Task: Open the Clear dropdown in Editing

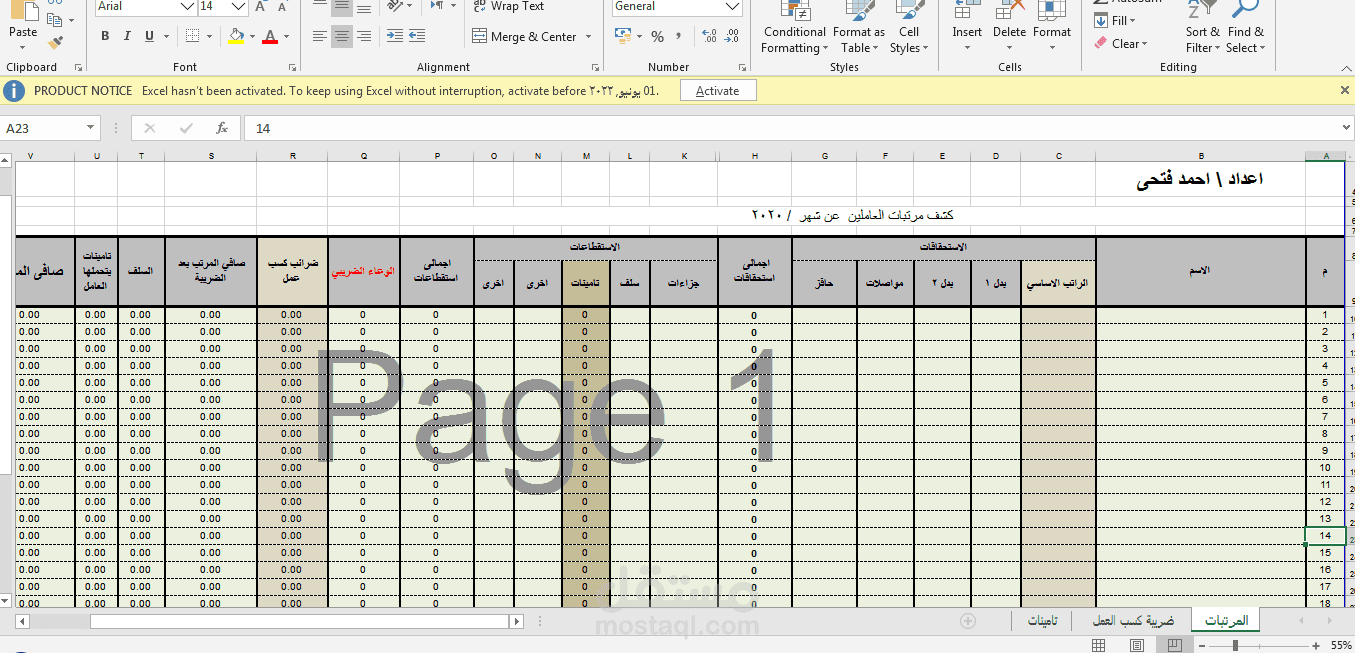Action: [1121, 44]
